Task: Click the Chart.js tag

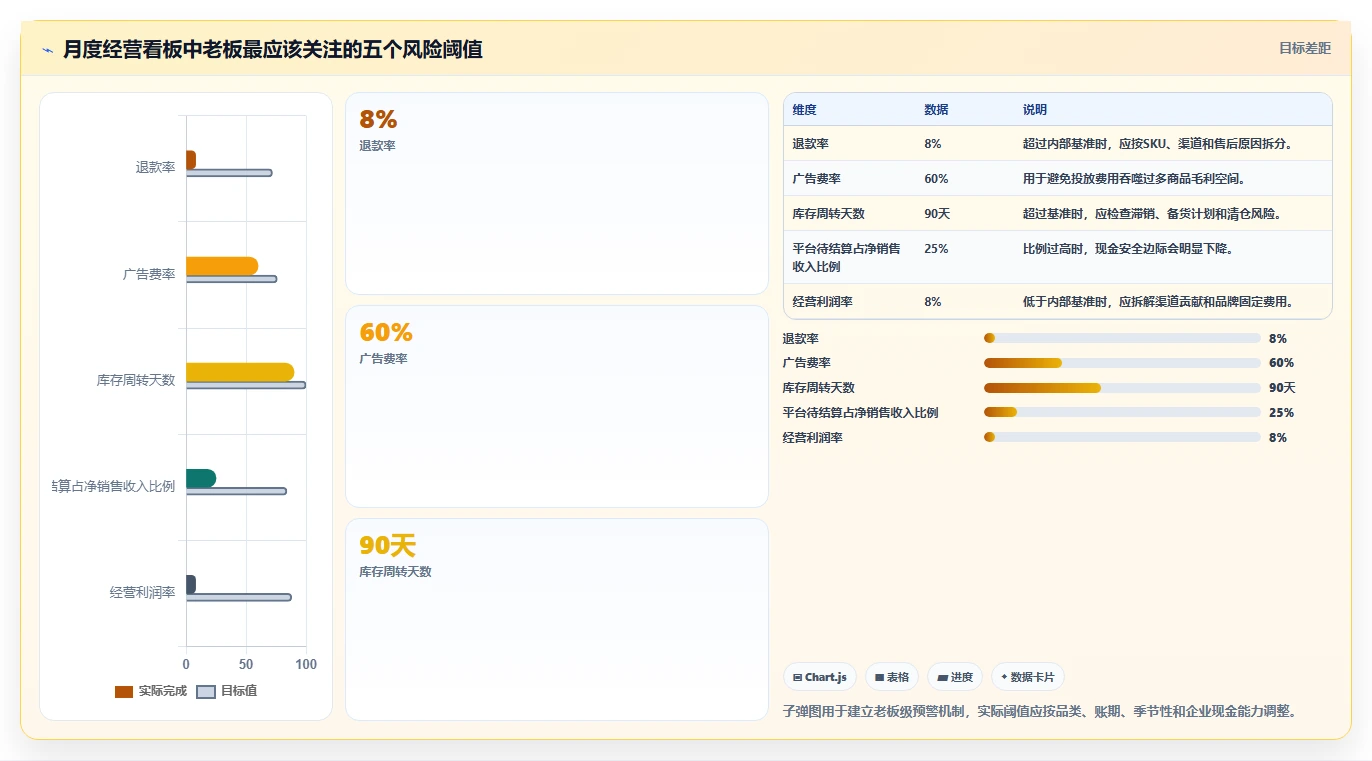Action: click(820, 677)
